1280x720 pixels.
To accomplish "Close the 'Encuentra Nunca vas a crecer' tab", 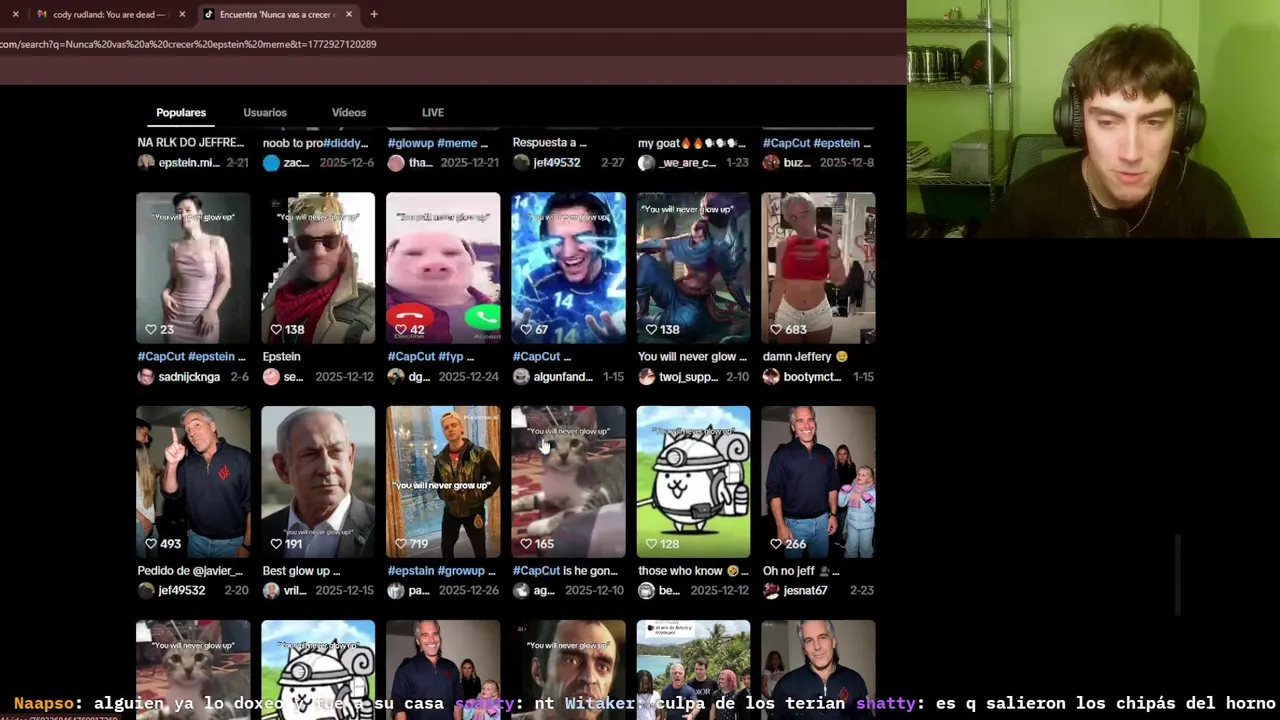I will coord(349,14).
